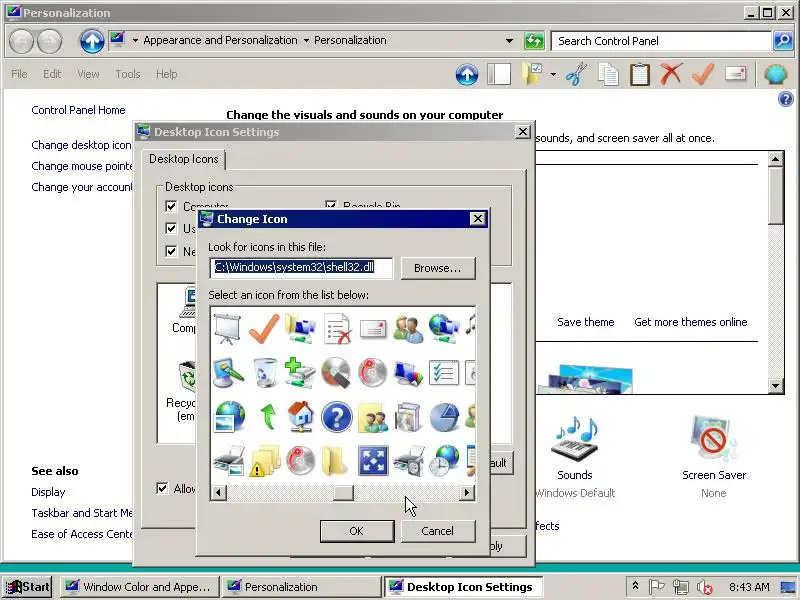The image size is (800, 600).
Task: Open the View menu
Action: tap(88, 74)
